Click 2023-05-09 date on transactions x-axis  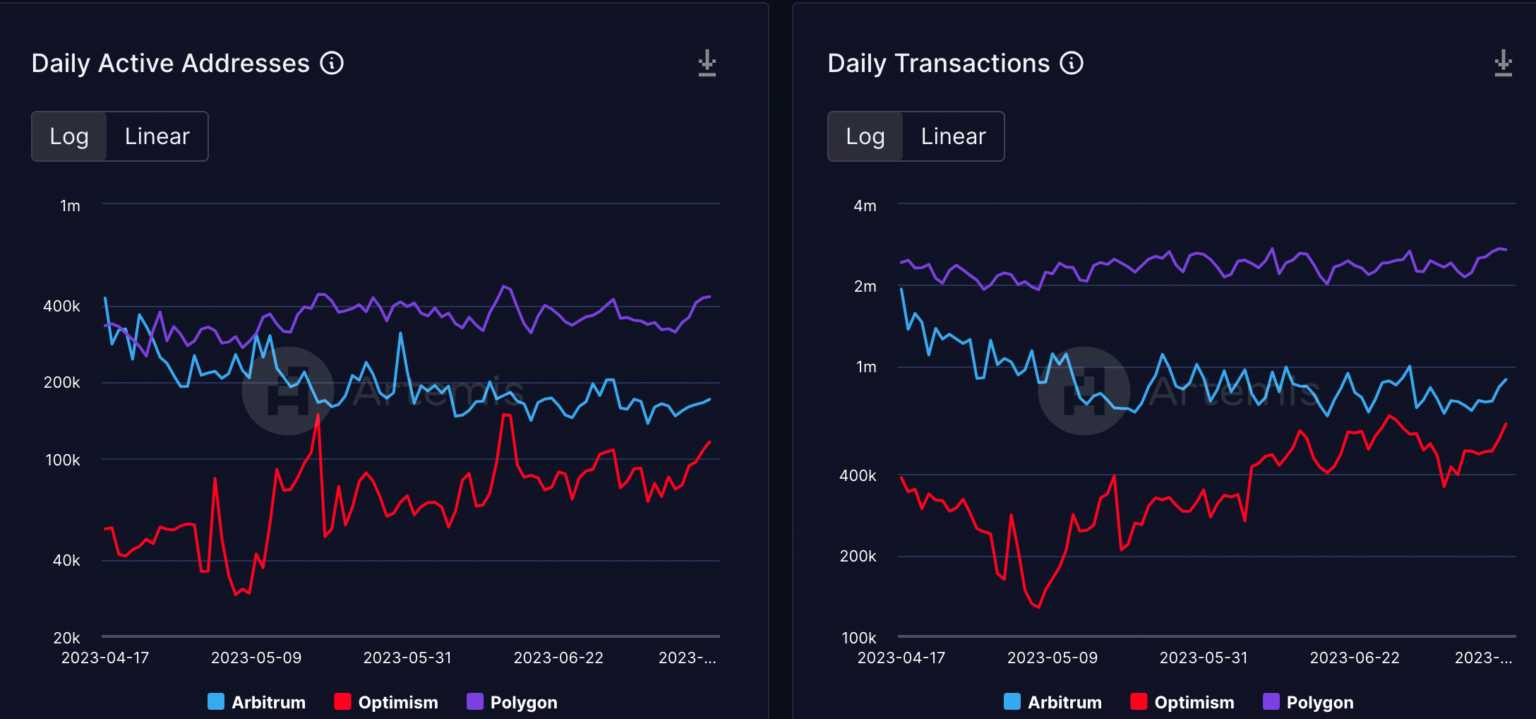tap(1052, 658)
